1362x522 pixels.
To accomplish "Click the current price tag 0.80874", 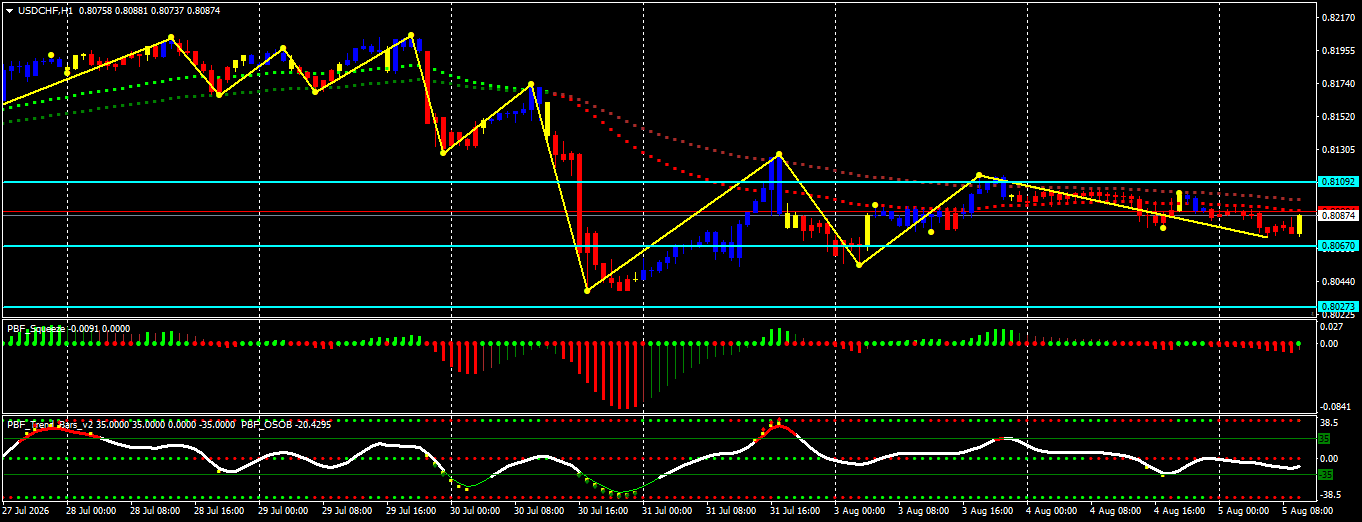I will pos(1337,215).
